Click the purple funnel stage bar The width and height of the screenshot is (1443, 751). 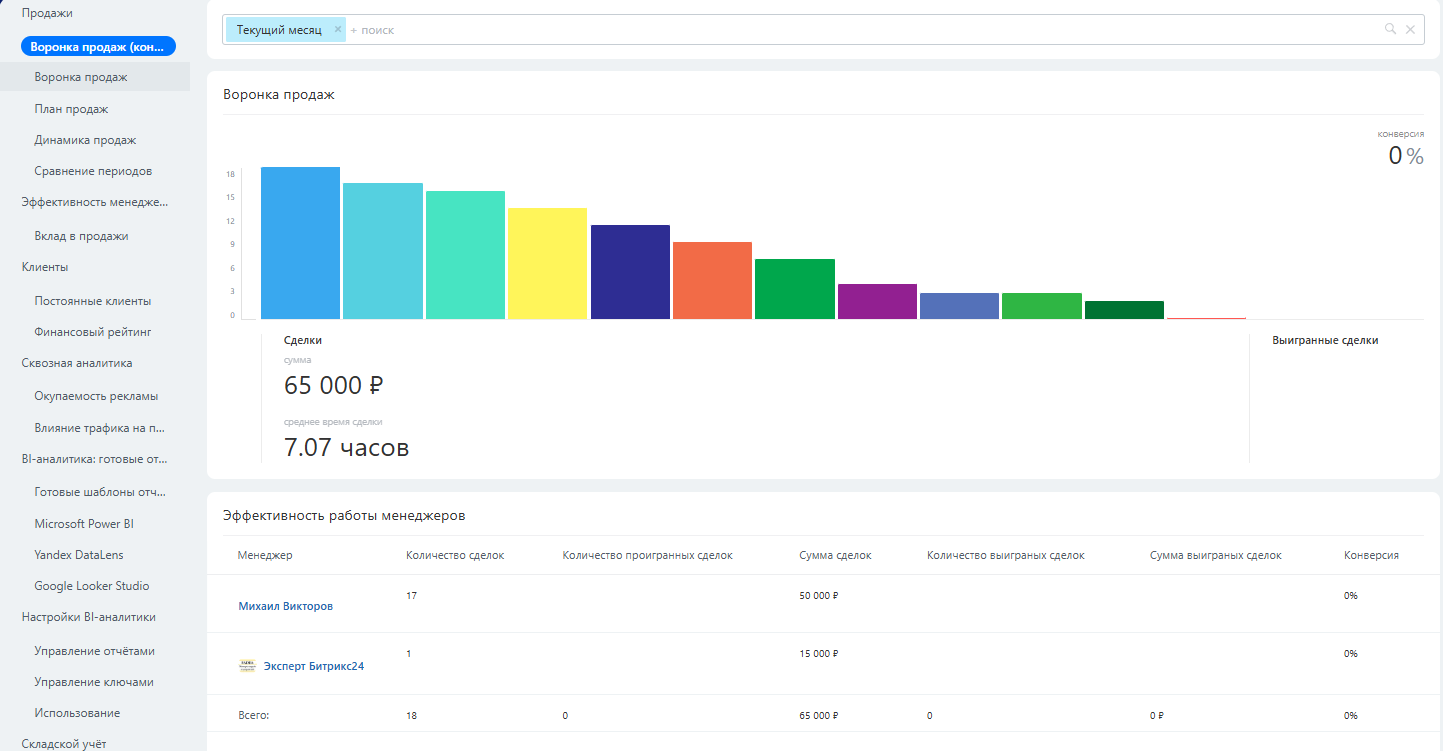(x=877, y=301)
